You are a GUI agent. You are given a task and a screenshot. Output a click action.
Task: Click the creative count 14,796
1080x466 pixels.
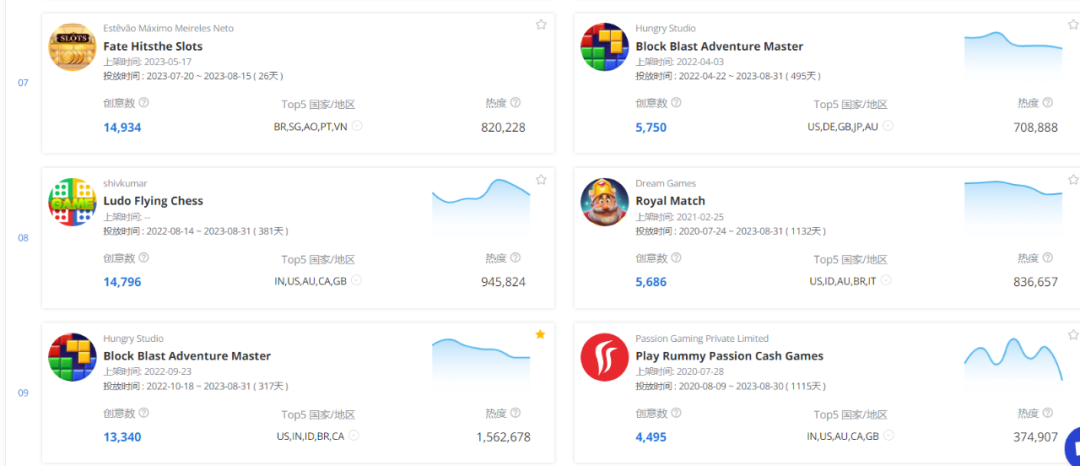(x=122, y=282)
